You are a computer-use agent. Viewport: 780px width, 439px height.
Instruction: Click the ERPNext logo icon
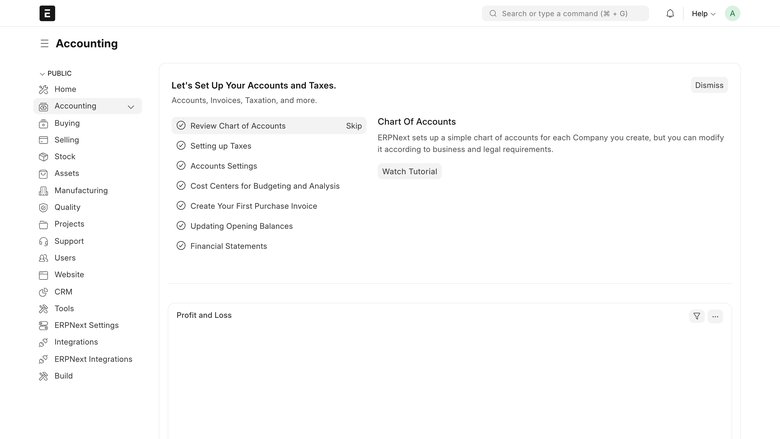[47, 13]
